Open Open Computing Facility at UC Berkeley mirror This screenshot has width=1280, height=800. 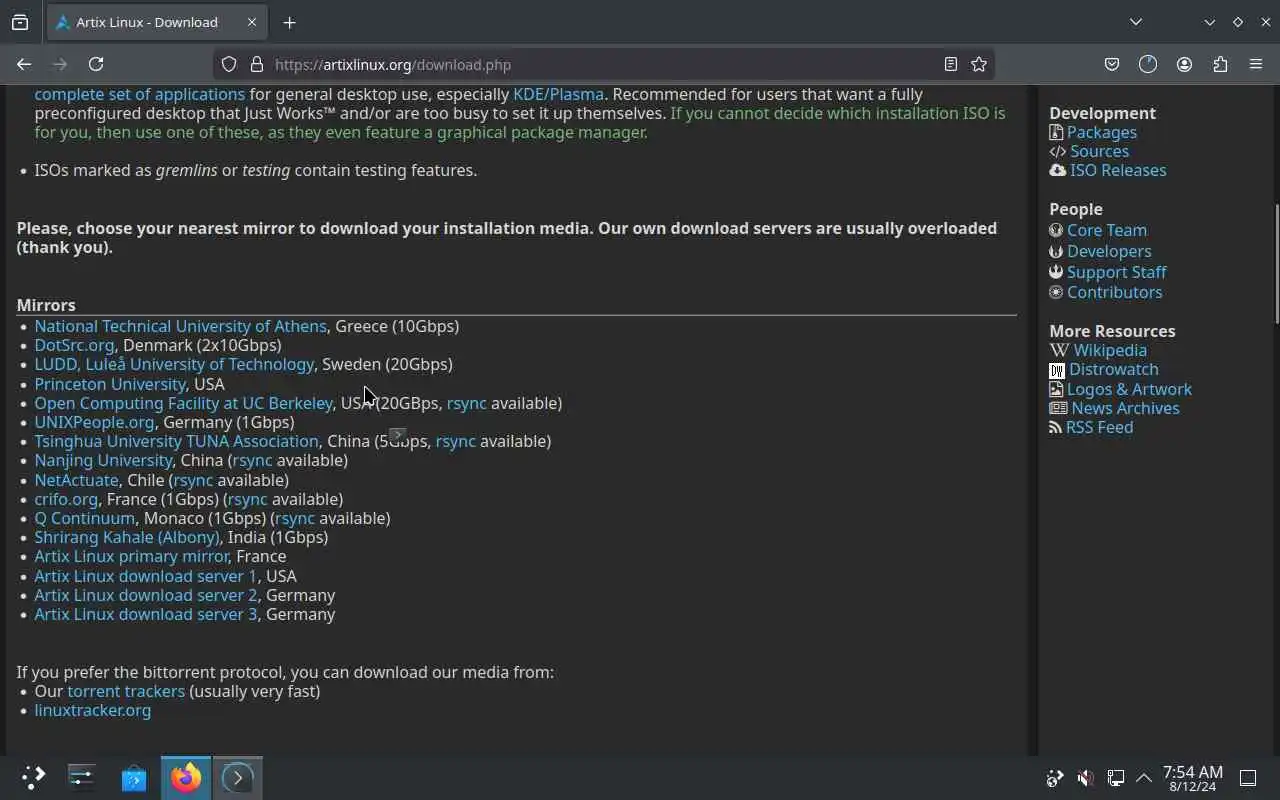(x=183, y=403)
